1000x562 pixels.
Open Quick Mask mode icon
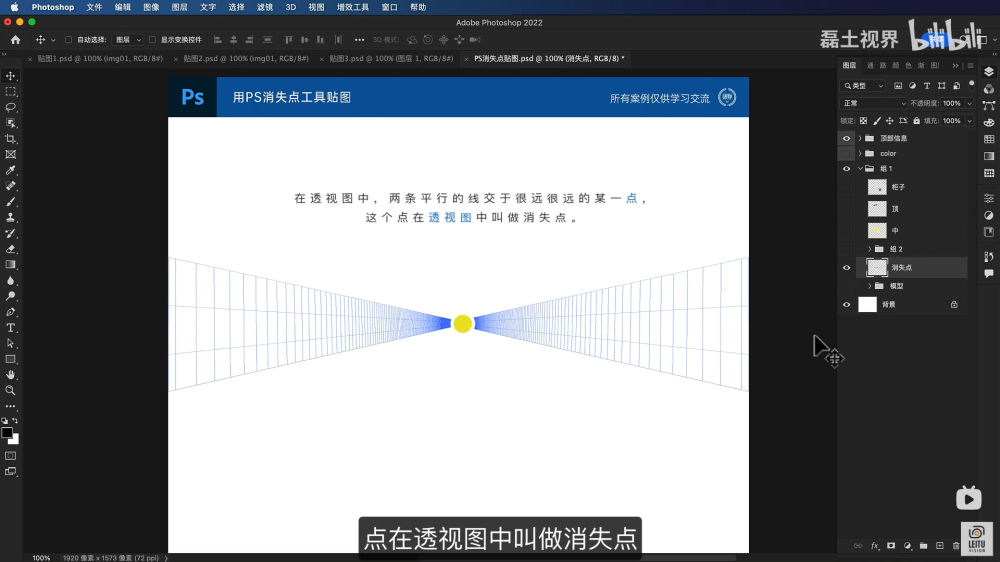point(11,456)
